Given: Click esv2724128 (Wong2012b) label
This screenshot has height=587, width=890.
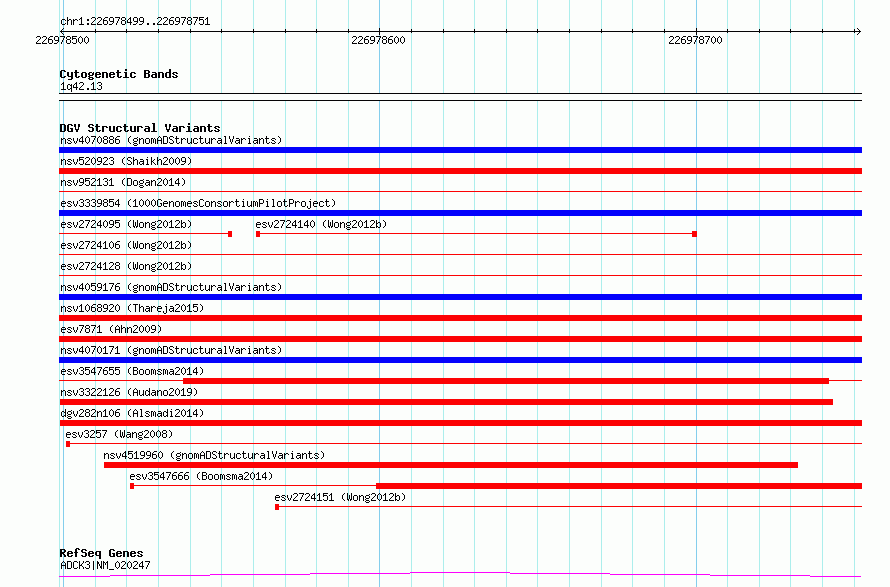Looking at the screenshot, I should click(126, 266).
